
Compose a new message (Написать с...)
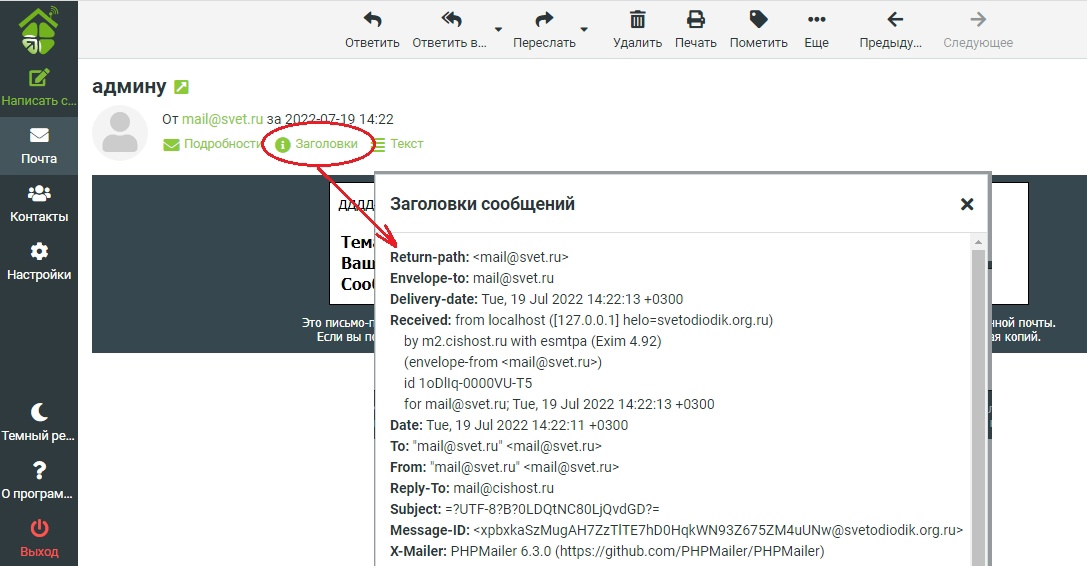(x=38, y=87)
